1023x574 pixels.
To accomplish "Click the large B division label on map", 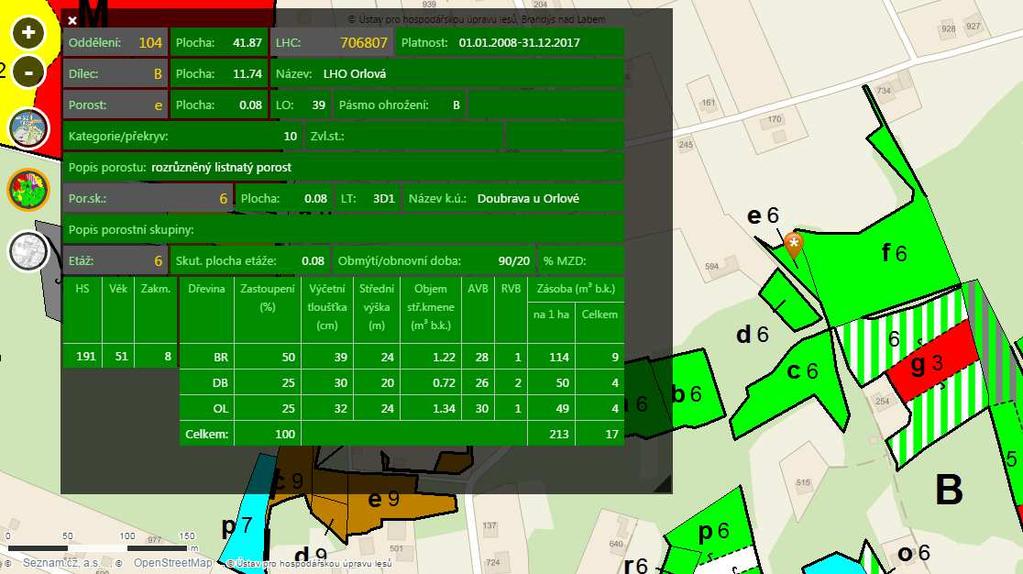I will [949, 489].
